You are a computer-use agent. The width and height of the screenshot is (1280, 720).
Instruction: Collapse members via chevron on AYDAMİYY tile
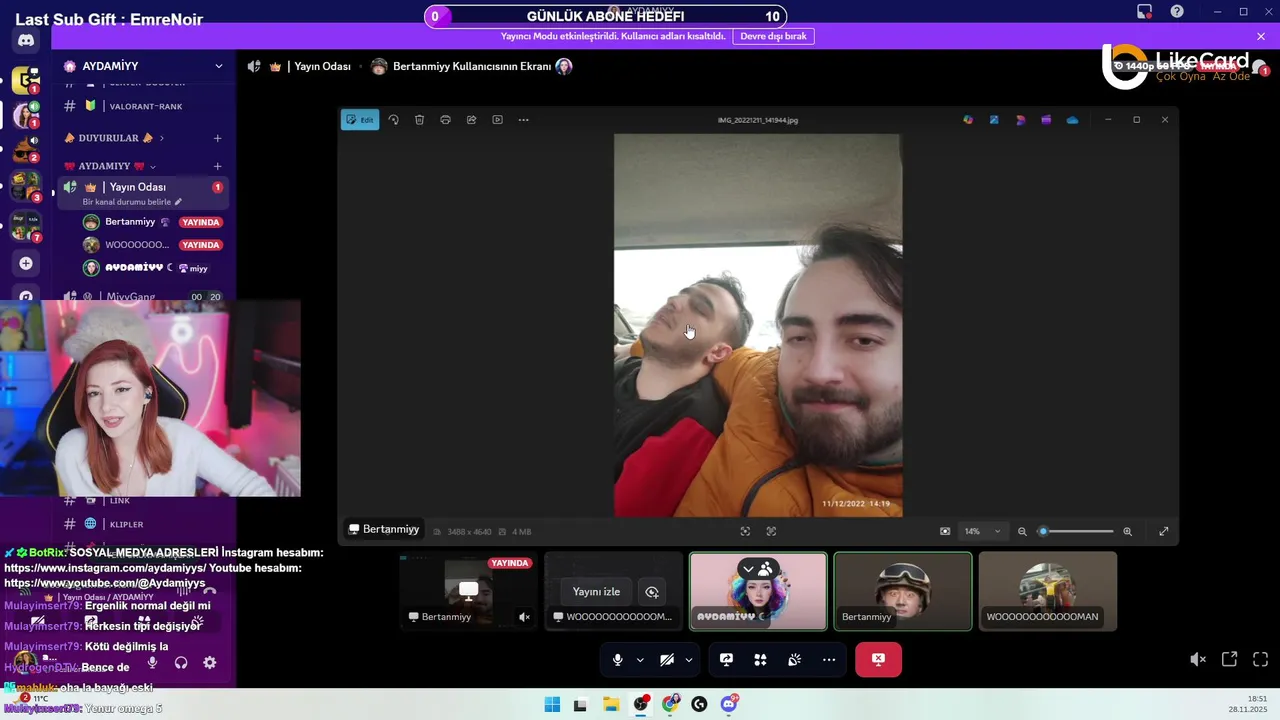[748, 569]
